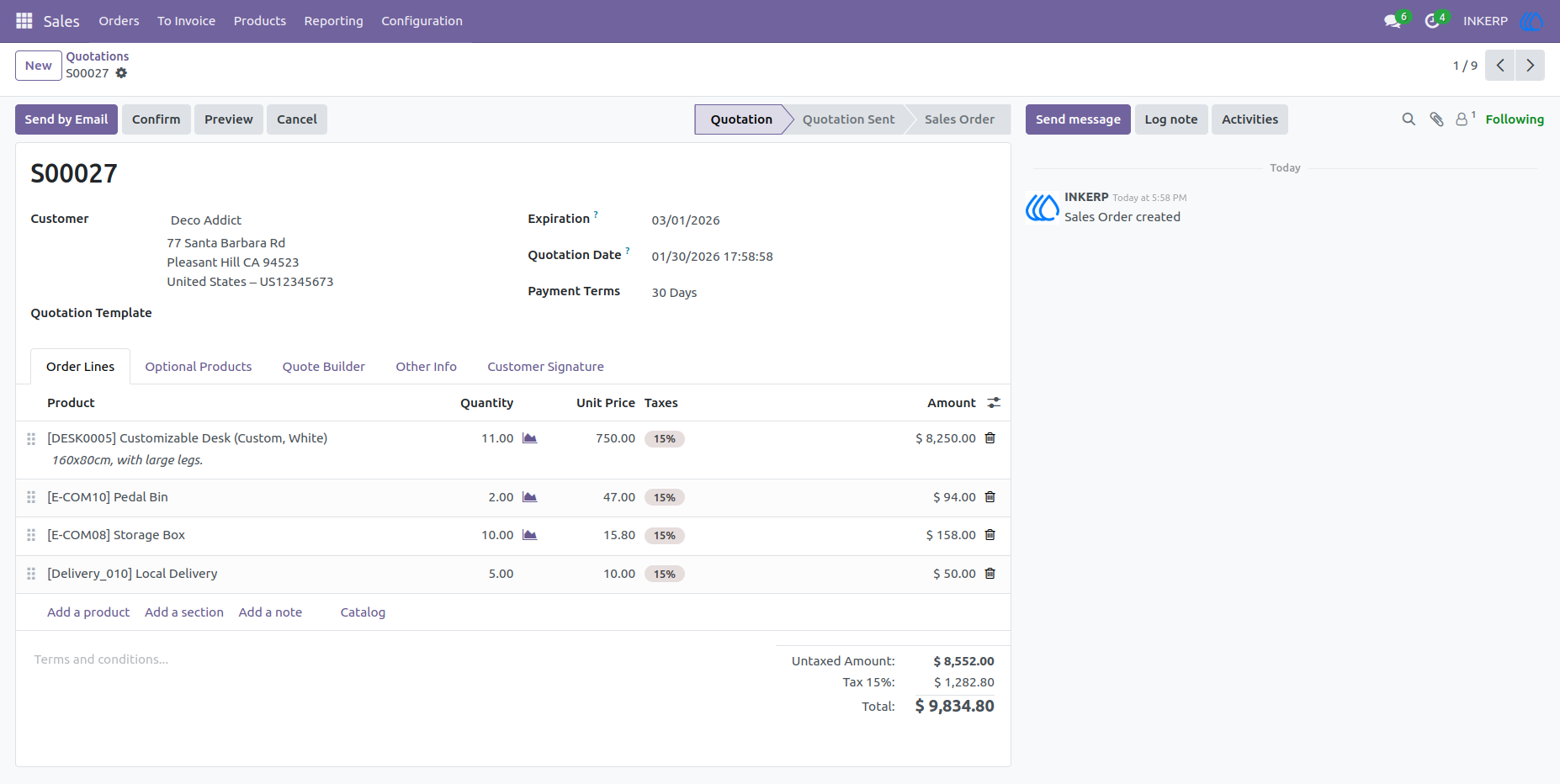The height and width of the screenshot is (784, 1560).
Task: Open the Customer Signature tab
Action: tap(545, 367)
